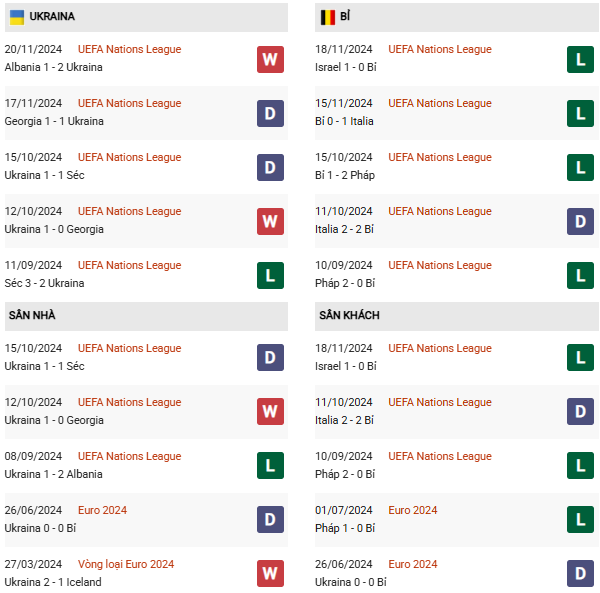The image size is (600, 593).
Task: Click D badge for Italia 2-2 Bỉ top section
Action: pyautogui.click(x=580, y=221)
